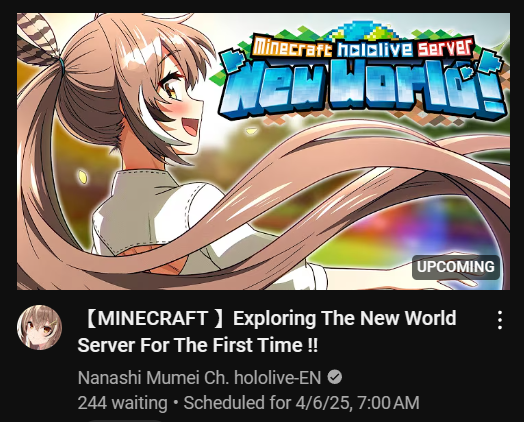Open the three-dot video options menu
Screen dimensions: 524x422
point(500,320)
